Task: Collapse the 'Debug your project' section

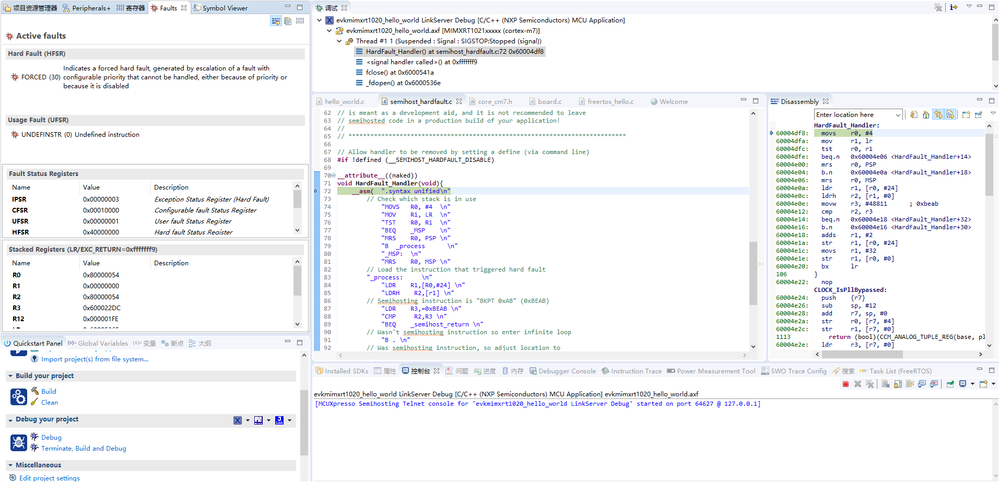Action: pos(9,419)
